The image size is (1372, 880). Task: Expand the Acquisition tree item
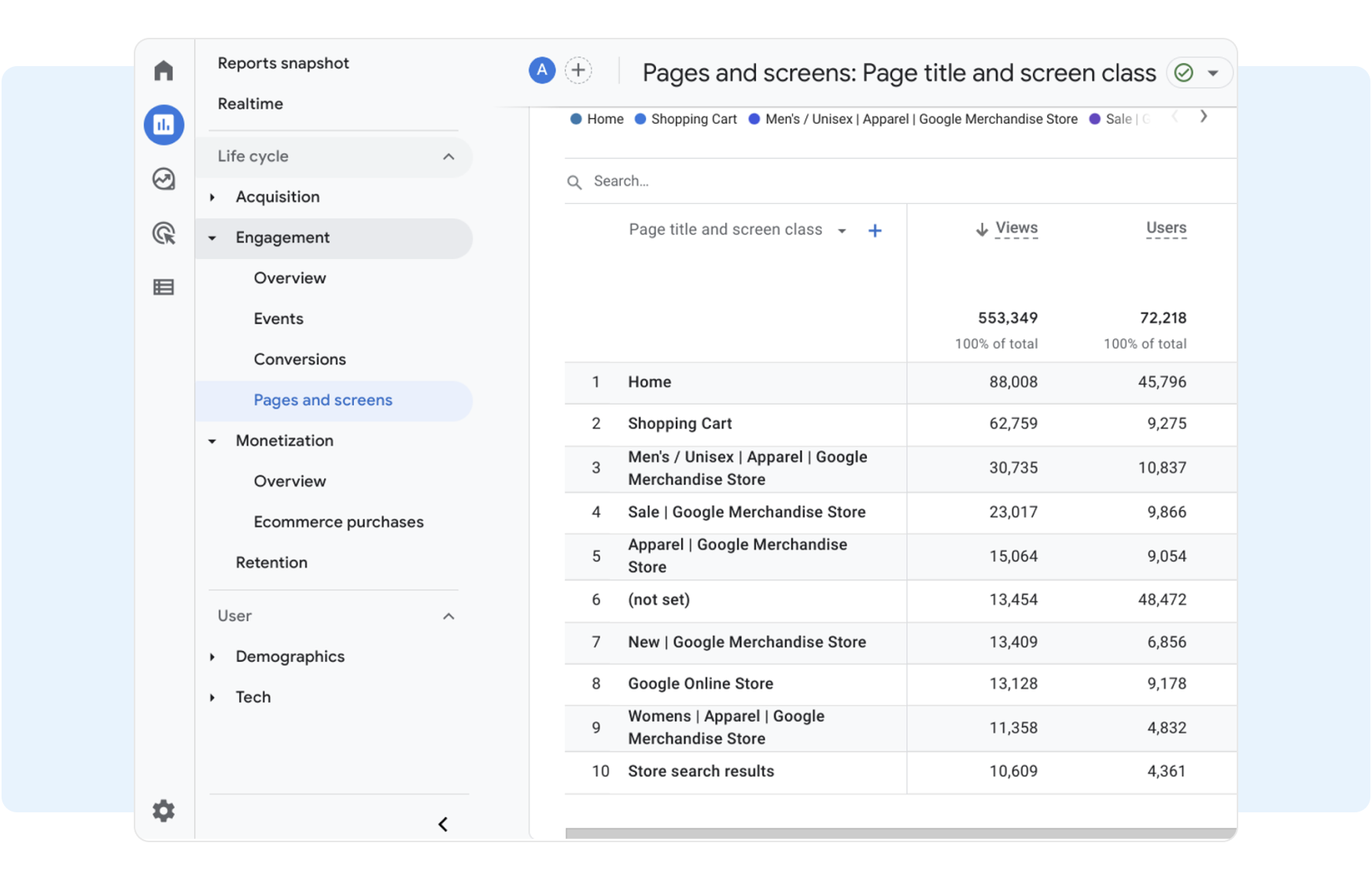point(212,198)
